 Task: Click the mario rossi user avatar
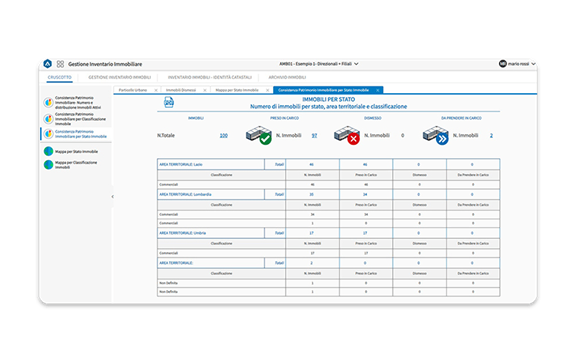pyautogui.click(x=503, y=64)
